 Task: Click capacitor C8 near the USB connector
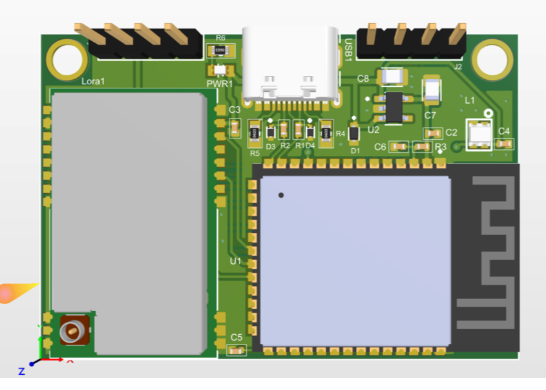[x=392, y=77]
